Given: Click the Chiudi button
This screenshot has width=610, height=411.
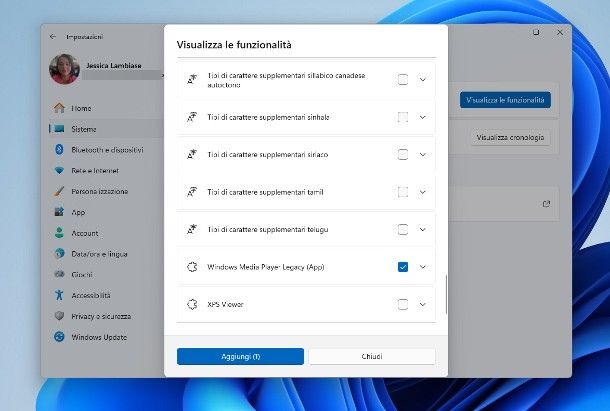Looking at the screenshot, I should point(372,356).
